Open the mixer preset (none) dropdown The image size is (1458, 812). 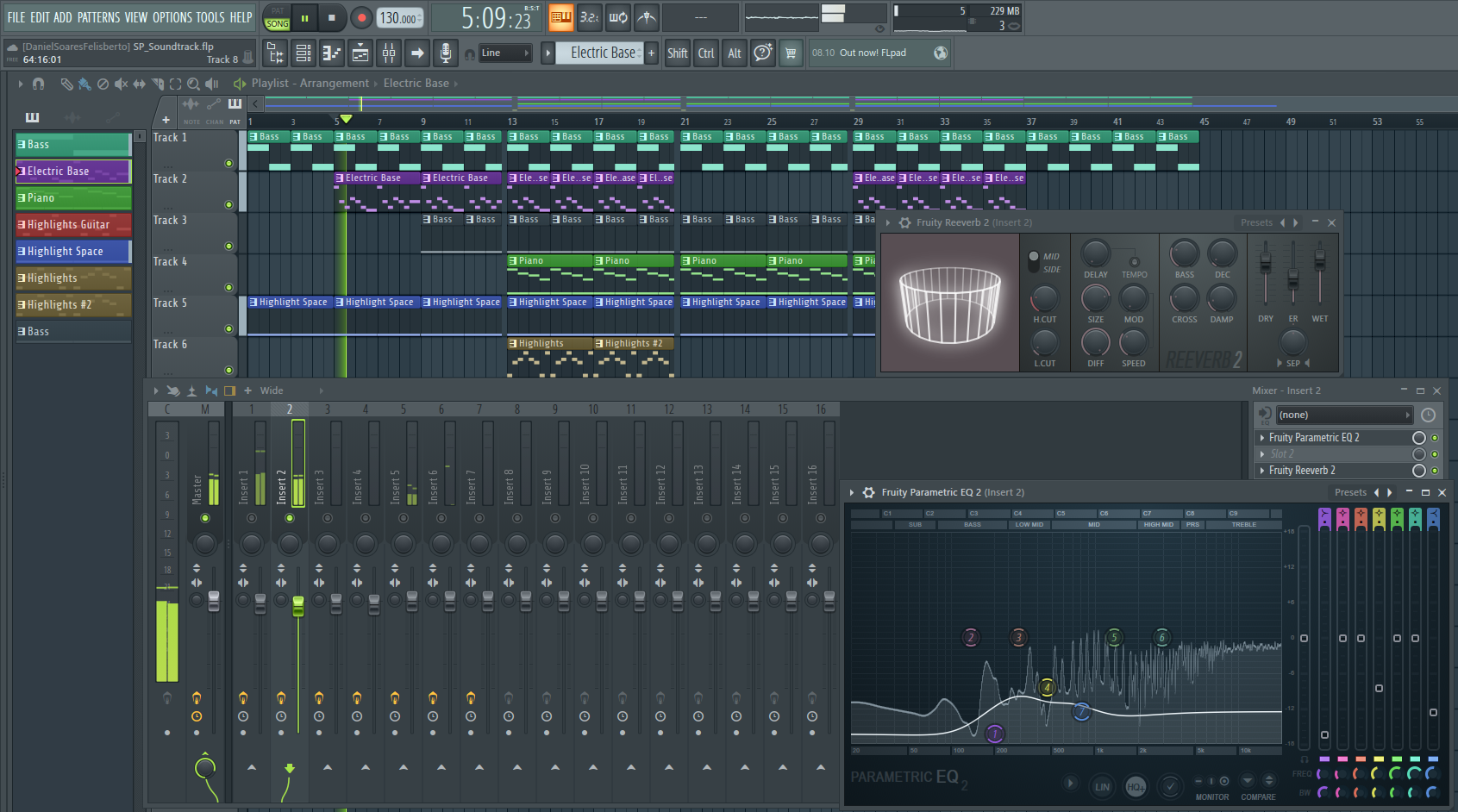[1344, 415]
